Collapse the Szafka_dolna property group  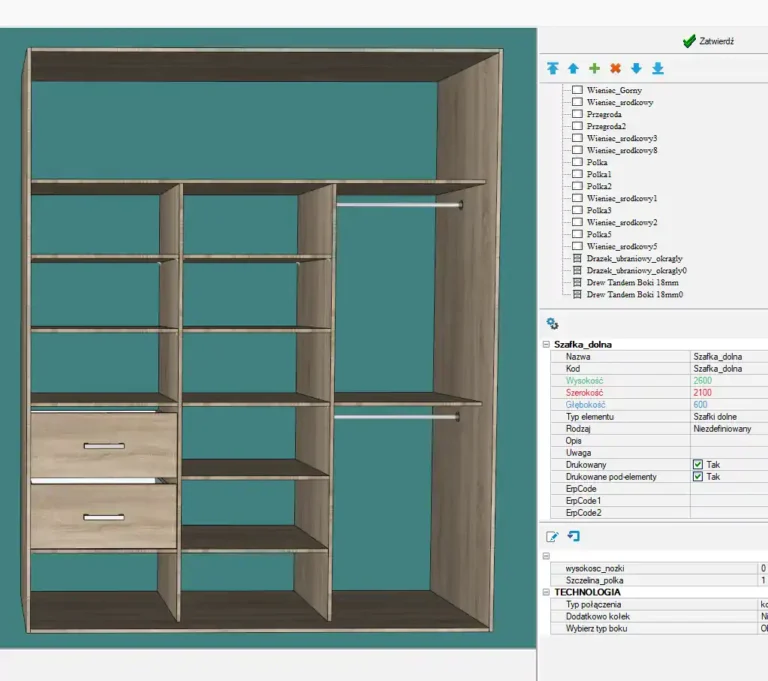point(546,344)
